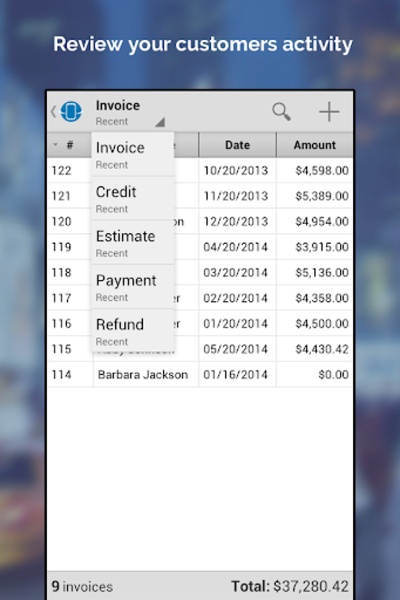Image resolution: width=400 pixels, height=600 pixels.
Task: Select date 01/16/2014
Action: (235, 375)
